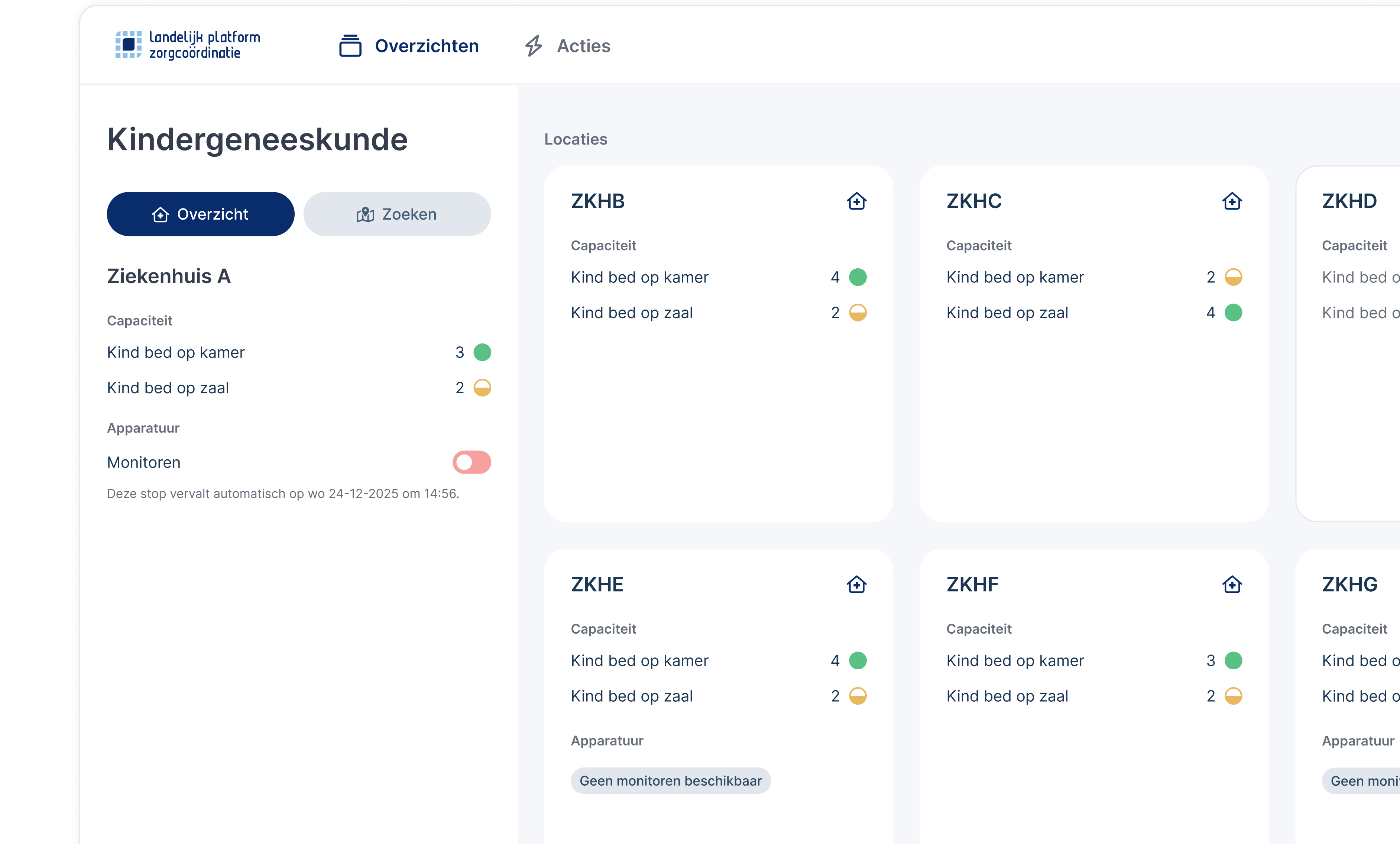Click the ZKHC card's green zaal indicator
The width and height of the screenshot is (1400, 844).
[1233, 313]
